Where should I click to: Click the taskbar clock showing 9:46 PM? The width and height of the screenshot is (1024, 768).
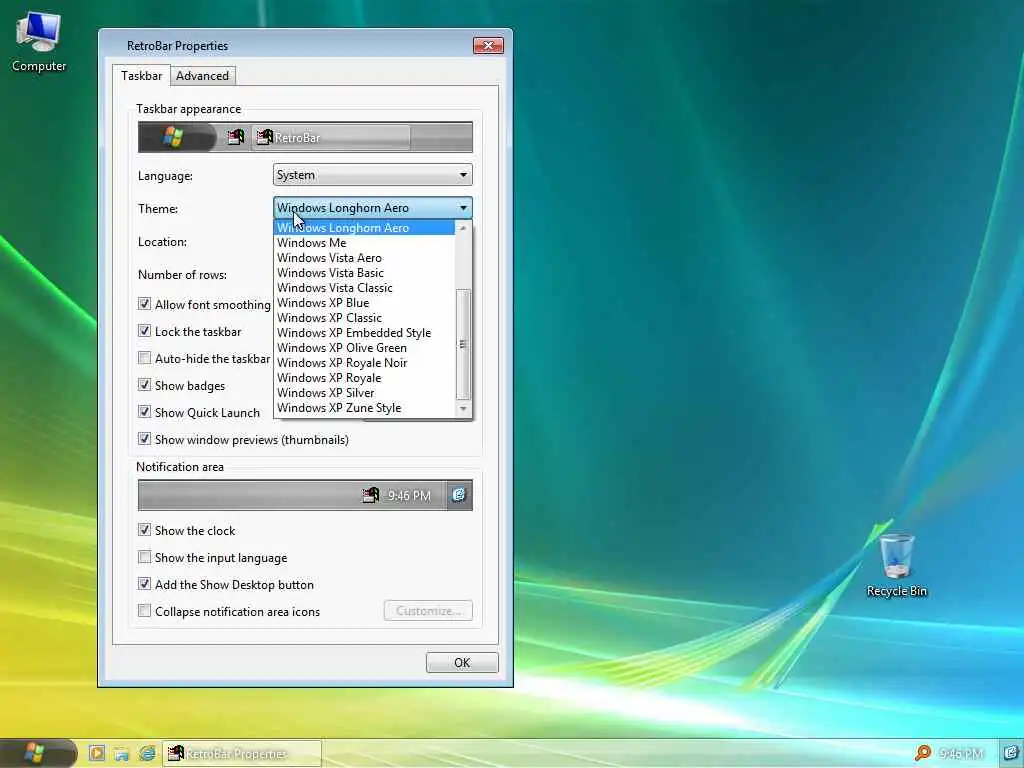[x=961, y=754]
